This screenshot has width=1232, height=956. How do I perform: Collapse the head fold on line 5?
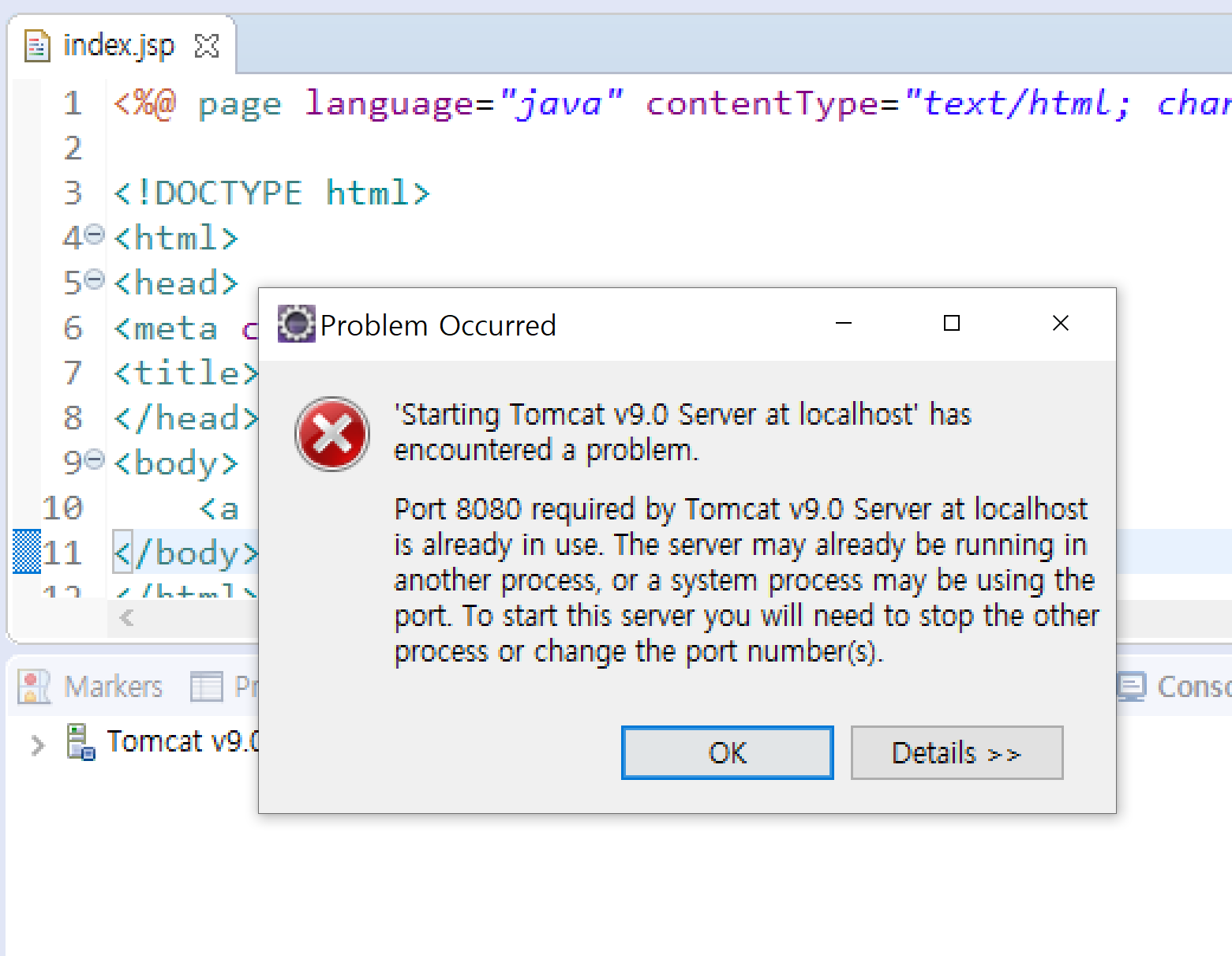(95, 279)
